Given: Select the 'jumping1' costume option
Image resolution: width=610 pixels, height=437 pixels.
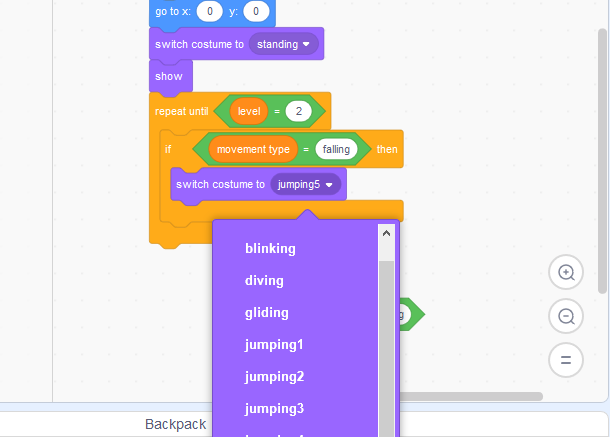Looking at the screenshot, I should [x=274, y=345].
